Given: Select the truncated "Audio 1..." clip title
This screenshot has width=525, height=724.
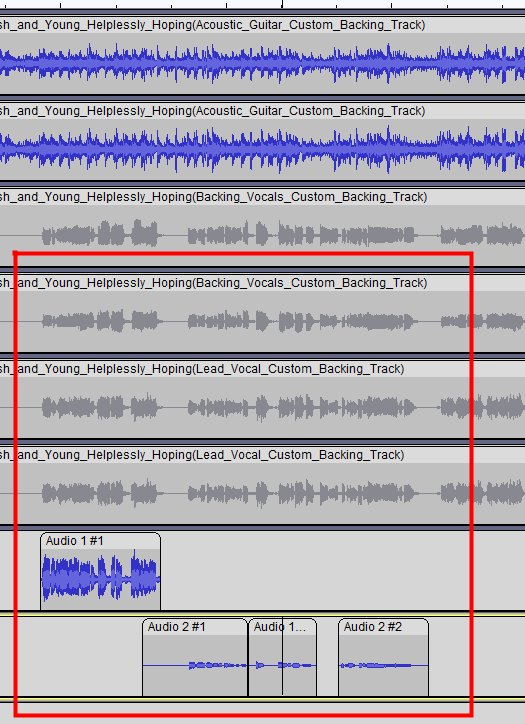Looking at the screenshot, I should (283, 627).
